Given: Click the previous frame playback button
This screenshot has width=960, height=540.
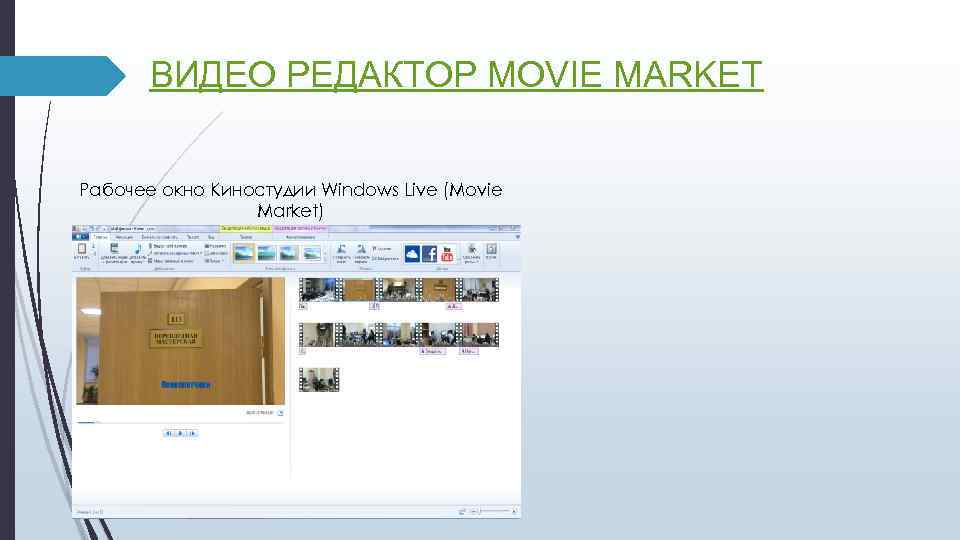Looking at the screenshot, I should point(168,433).
